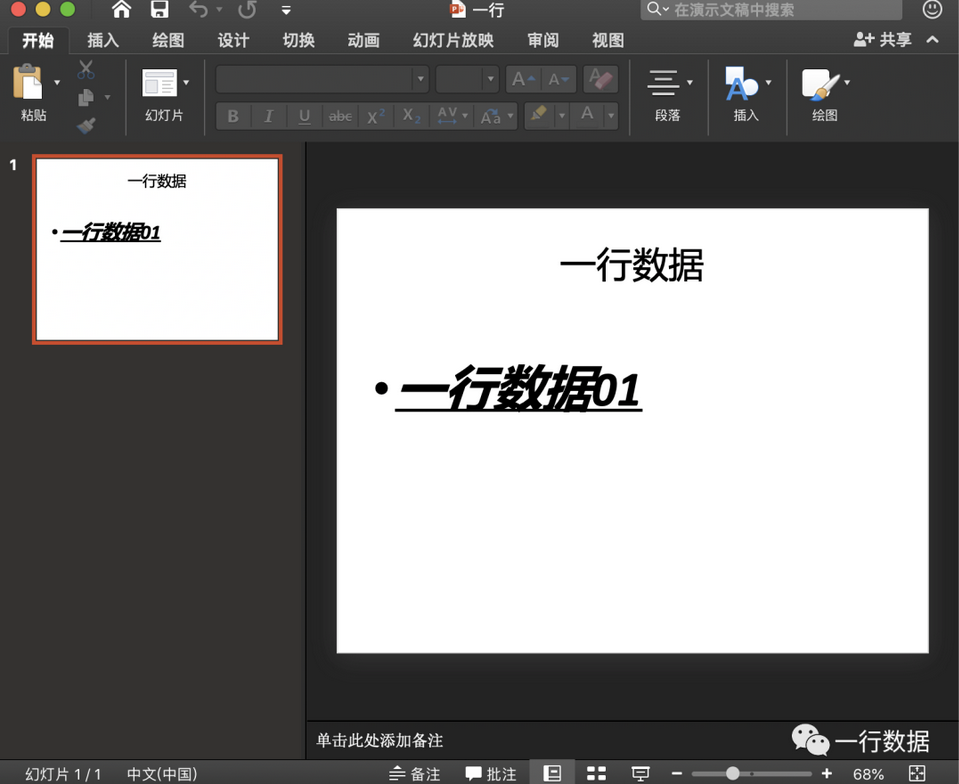
Task: Switch to slide sorter view
Action: pyautogui.click(x=596, y=774)
